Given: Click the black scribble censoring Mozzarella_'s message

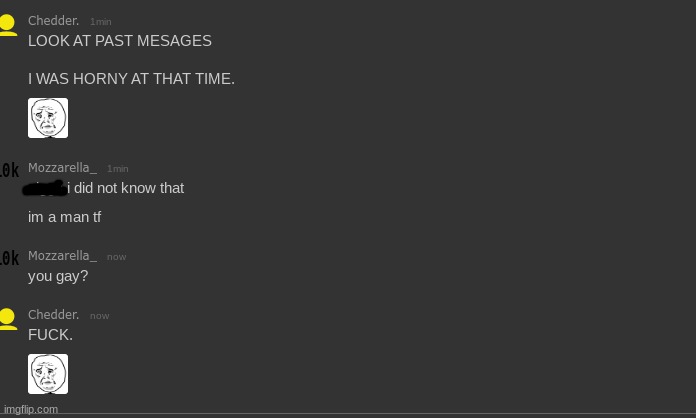Looking at the screenshot, I should point(46,188).
